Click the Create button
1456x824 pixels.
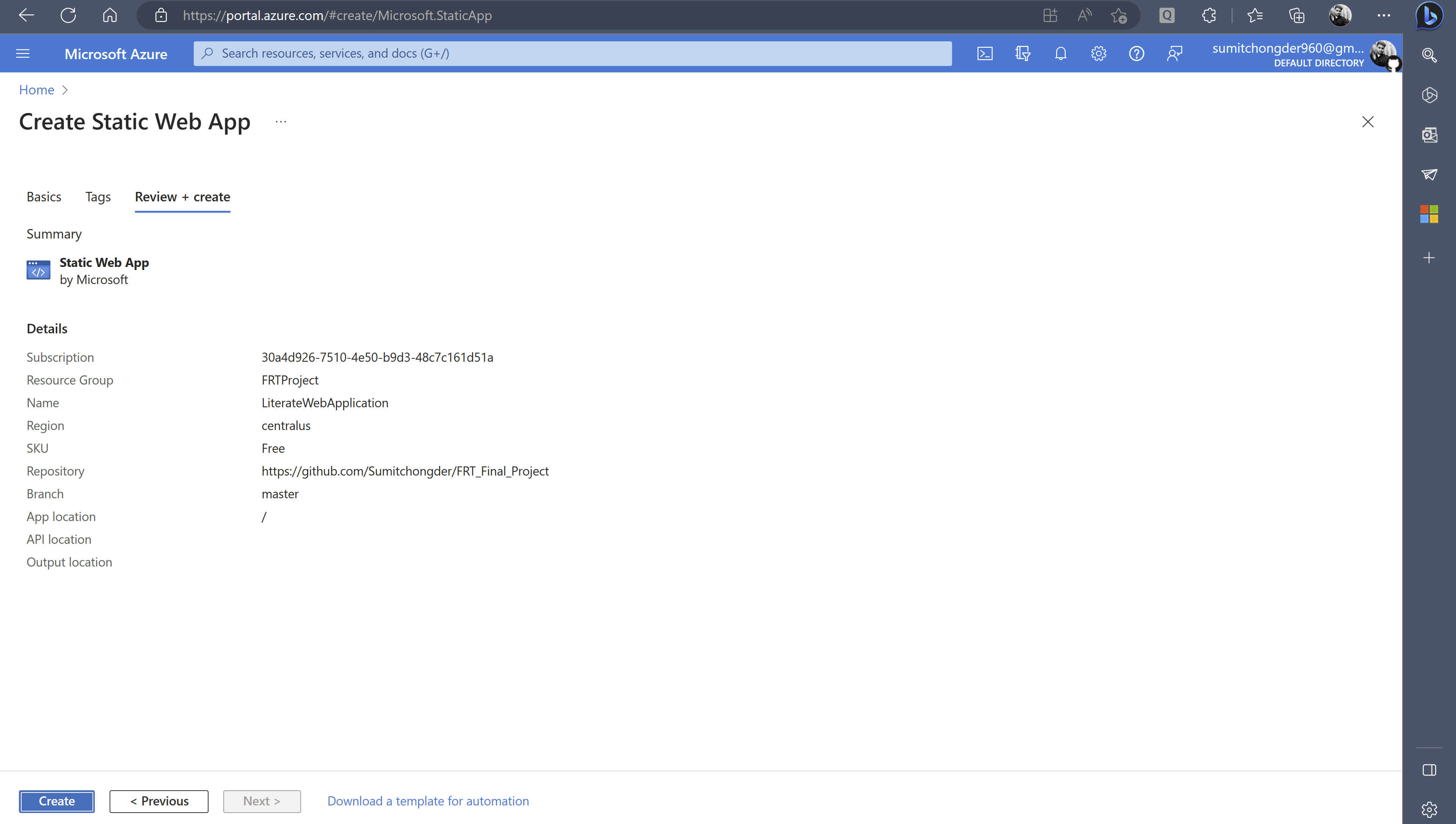pyautogui.click(x=56, y=801)
